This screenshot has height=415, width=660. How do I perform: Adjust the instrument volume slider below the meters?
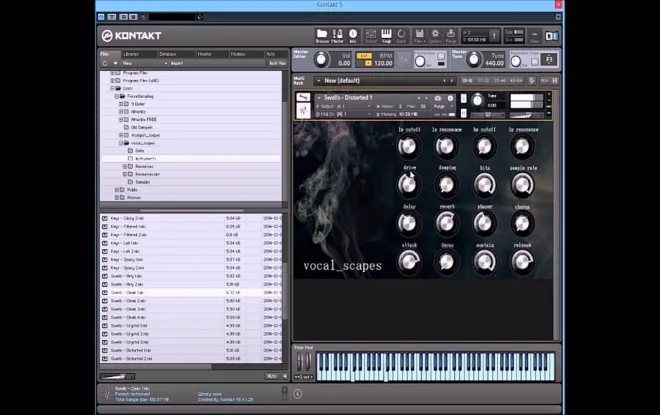tap(526, 115)
